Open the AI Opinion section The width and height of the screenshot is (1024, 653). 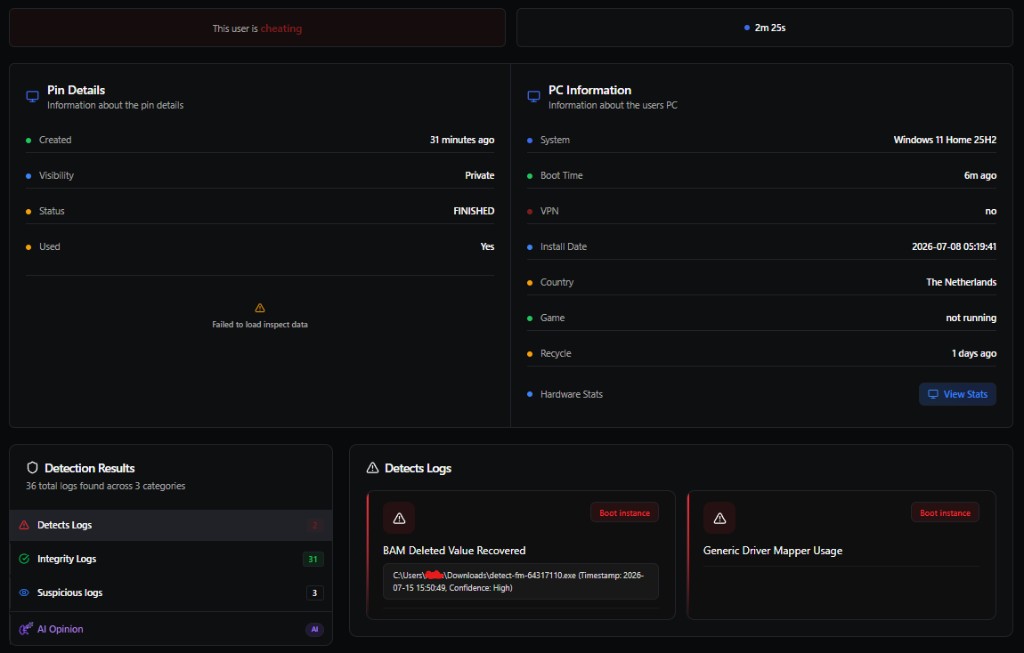[x=171, y=629]
